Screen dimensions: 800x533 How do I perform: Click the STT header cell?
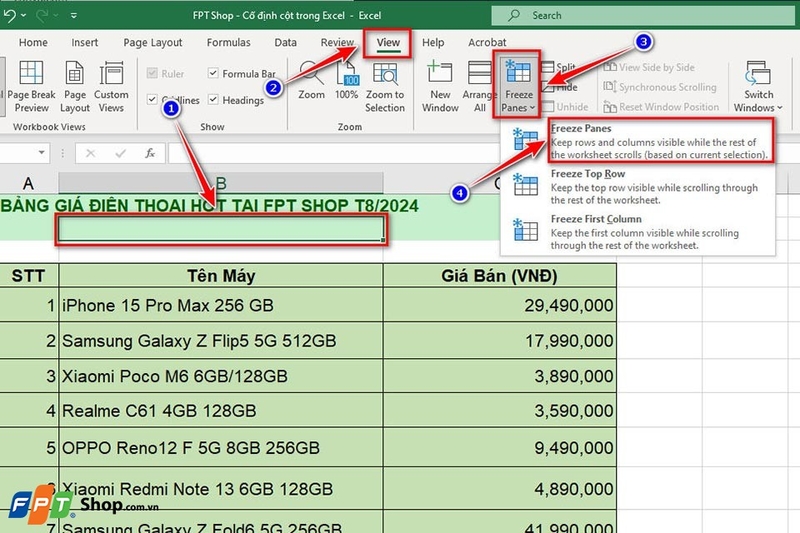(29, 276)
